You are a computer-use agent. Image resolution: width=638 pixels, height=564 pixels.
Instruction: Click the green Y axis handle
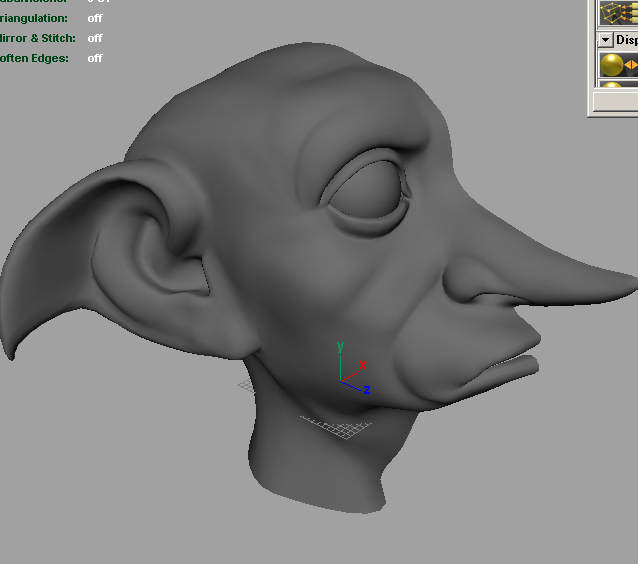point(340,348)
